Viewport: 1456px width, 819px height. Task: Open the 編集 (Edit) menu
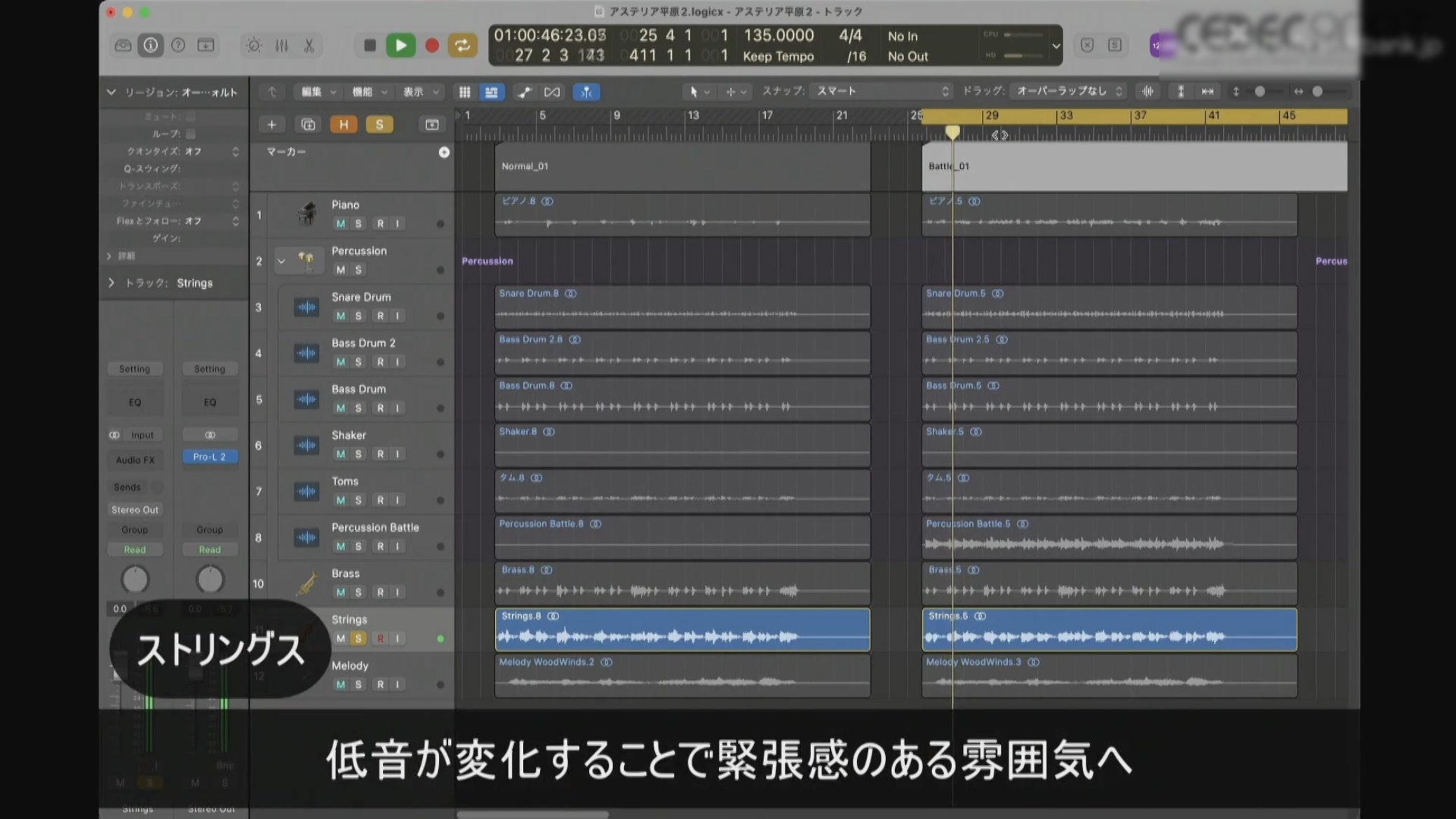click(x=318, y=92)
